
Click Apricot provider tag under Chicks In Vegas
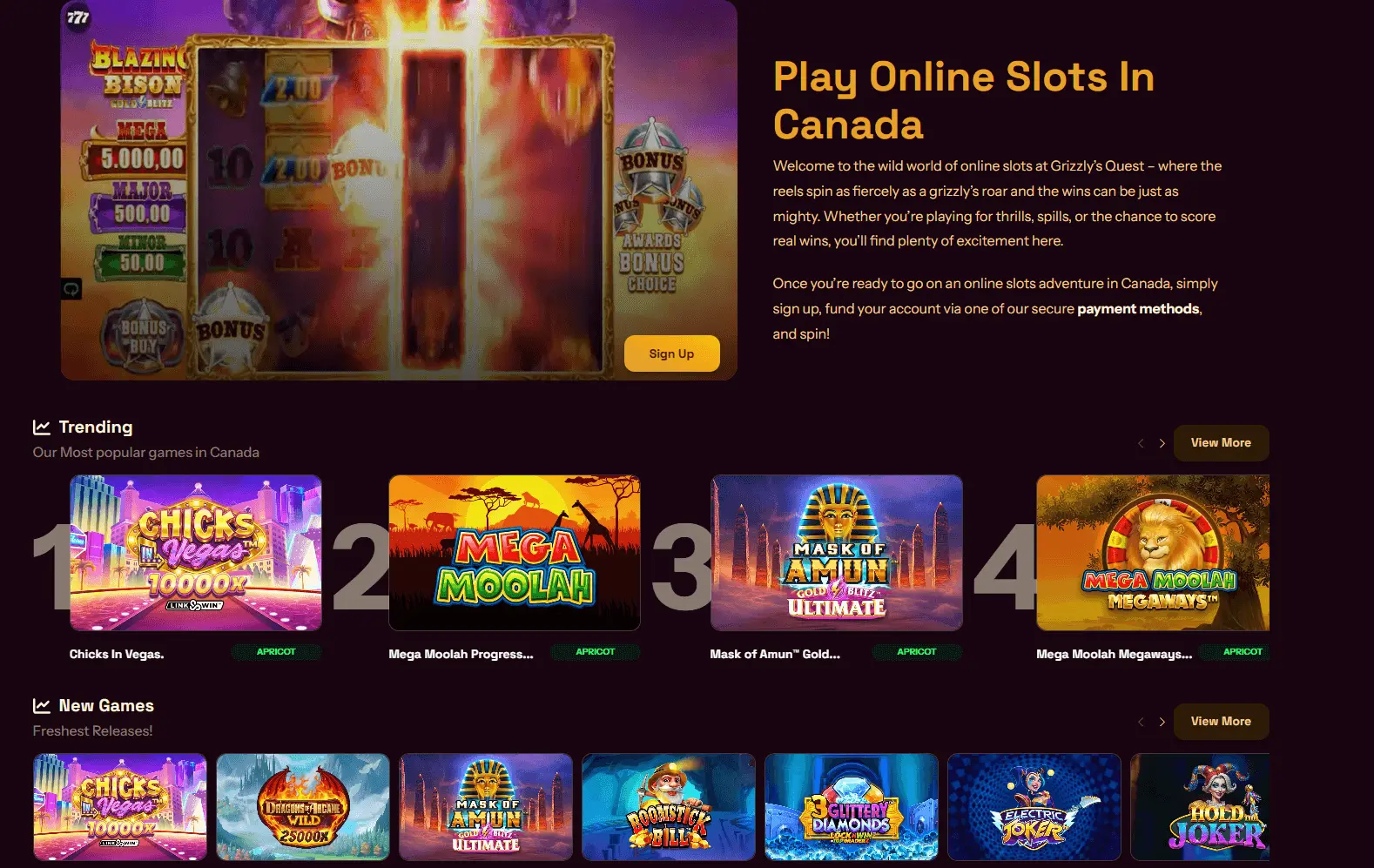[x=276, y=652]
